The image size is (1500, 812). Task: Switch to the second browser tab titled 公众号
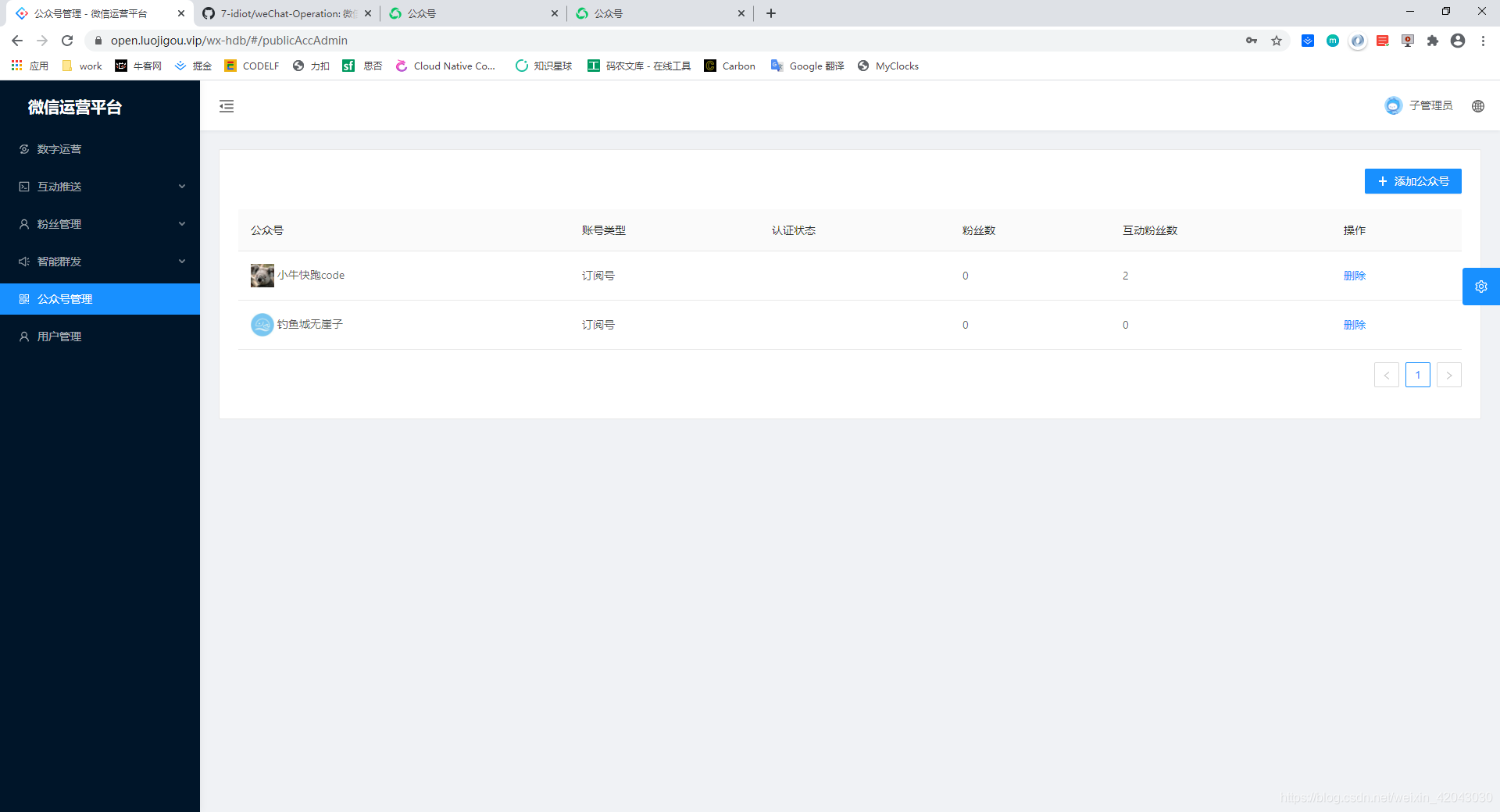473,13
